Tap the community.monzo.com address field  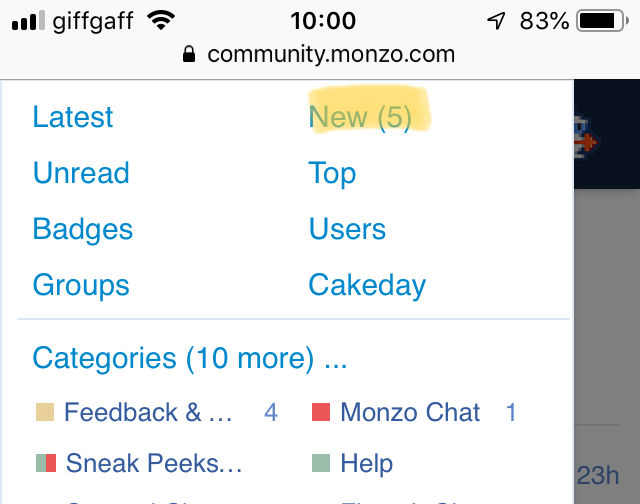(x=330, y=55)
